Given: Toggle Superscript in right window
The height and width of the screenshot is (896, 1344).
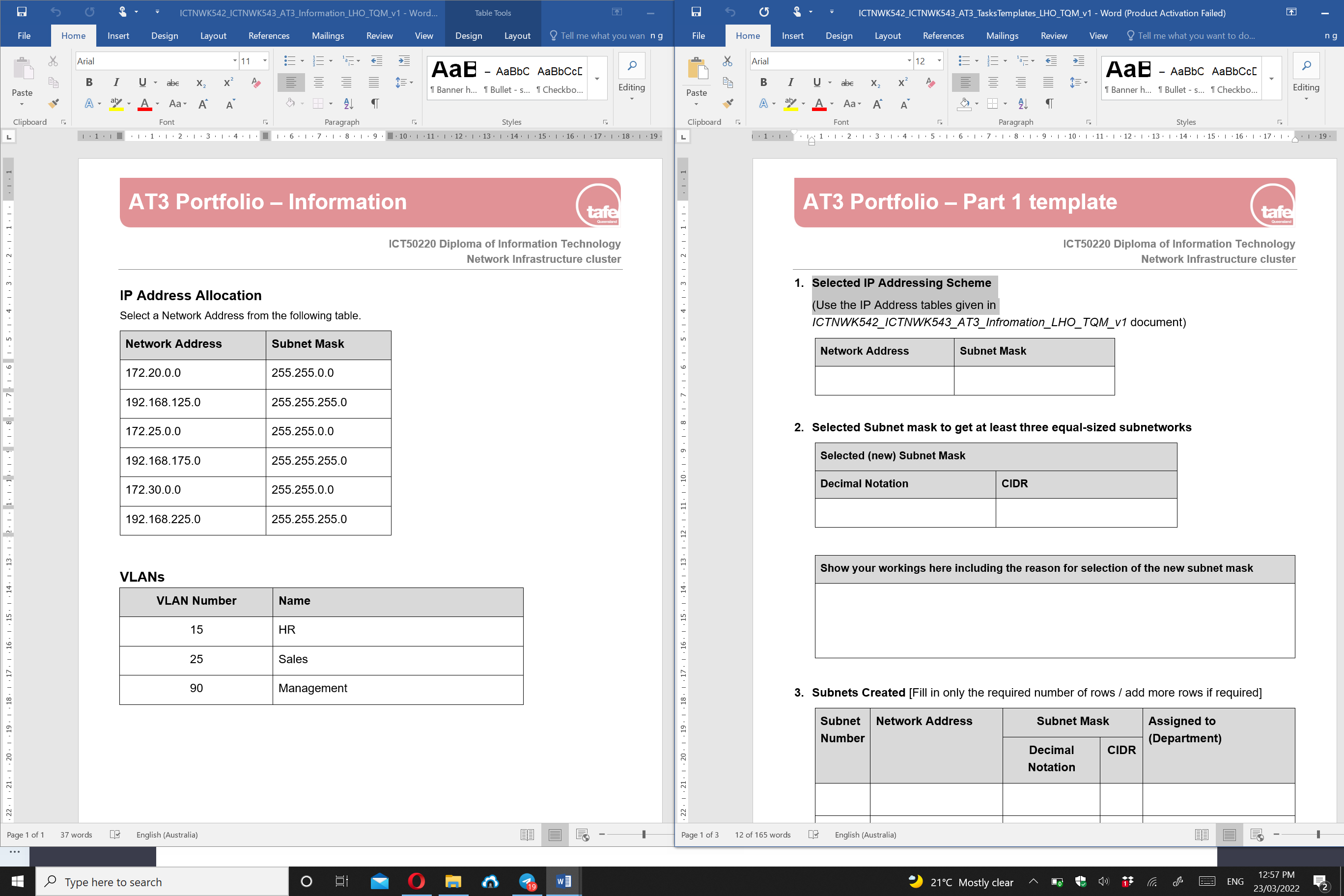Looking at the screenshot, I should pos(902,83).
